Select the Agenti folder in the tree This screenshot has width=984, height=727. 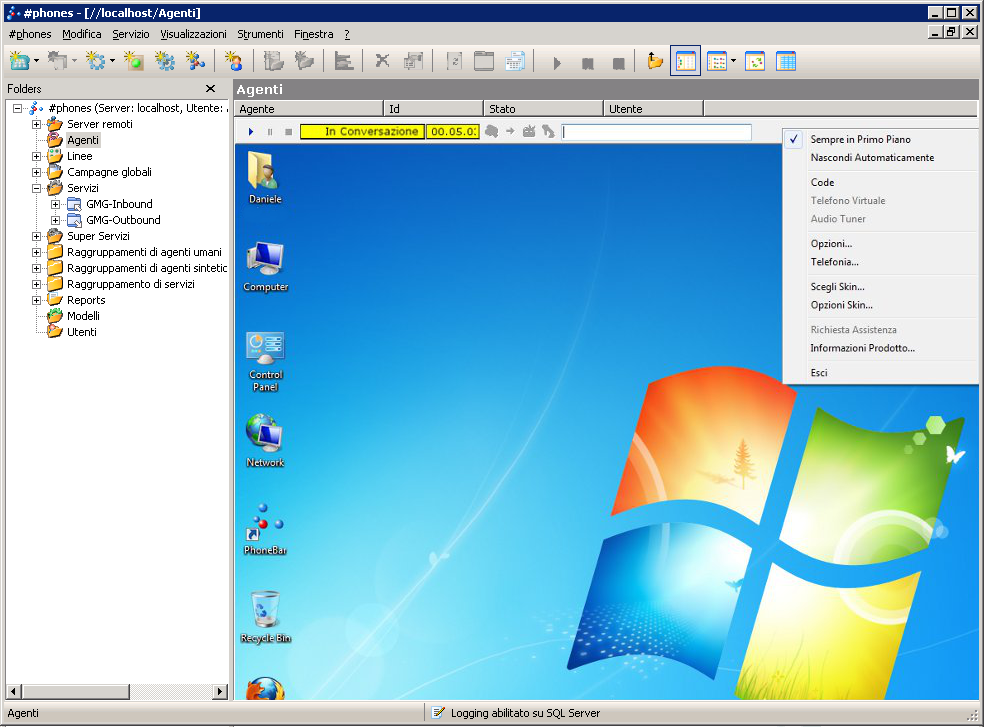coord(83,140)
